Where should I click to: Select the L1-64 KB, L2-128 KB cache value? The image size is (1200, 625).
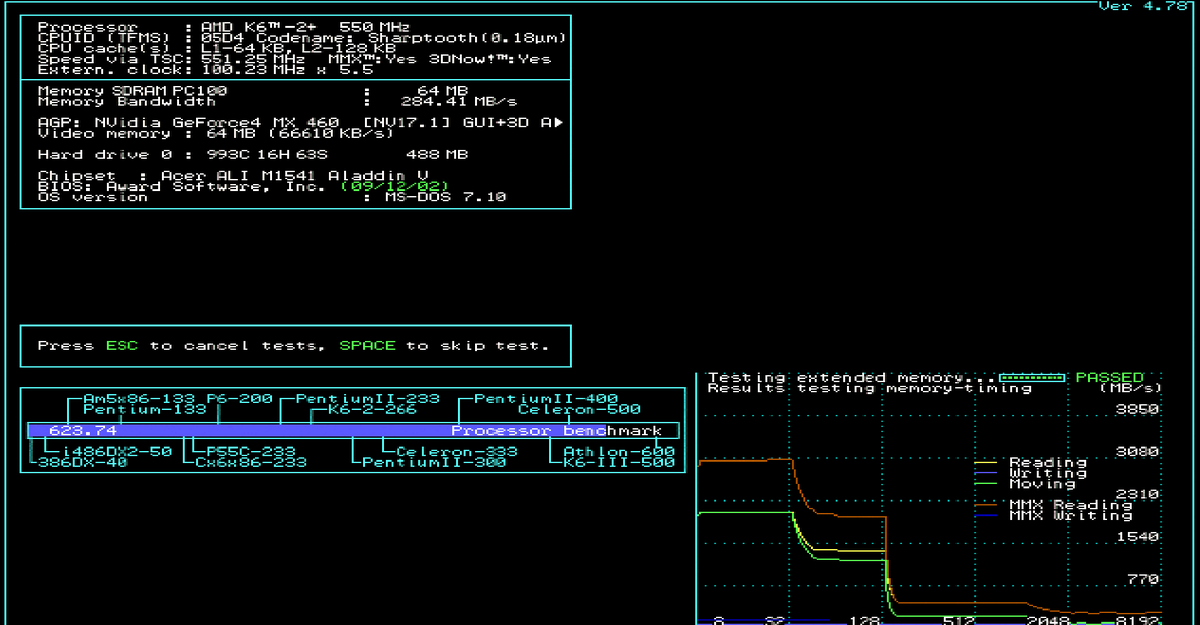[x=298, y=48]
